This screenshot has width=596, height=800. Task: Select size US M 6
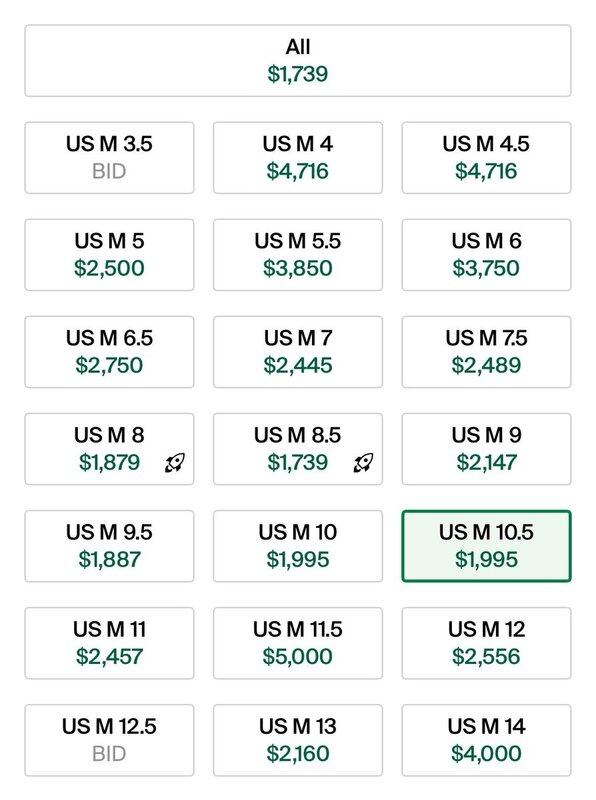tap(486, 255)
